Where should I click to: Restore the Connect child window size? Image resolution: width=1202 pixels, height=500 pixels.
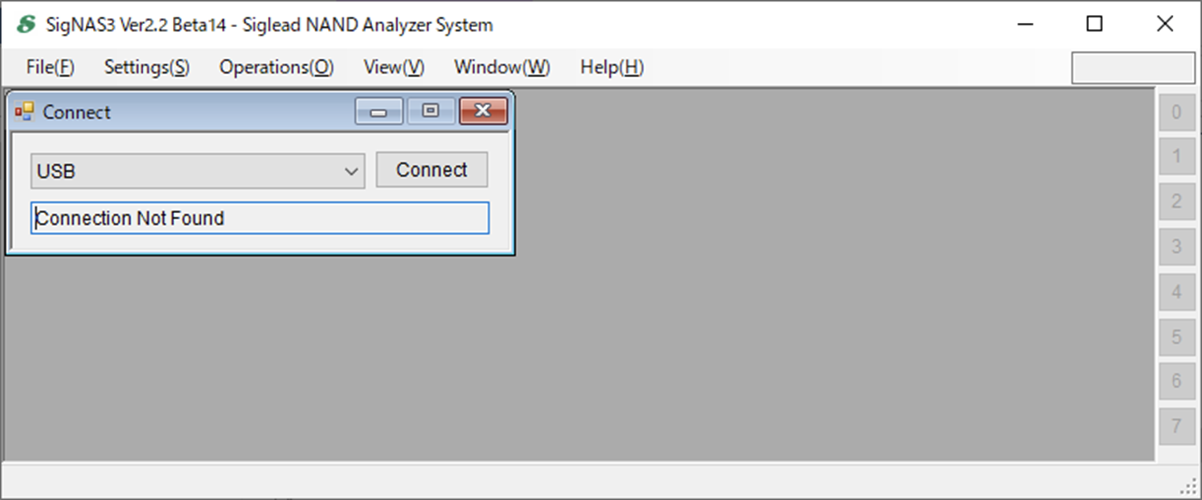pos(431,111)
